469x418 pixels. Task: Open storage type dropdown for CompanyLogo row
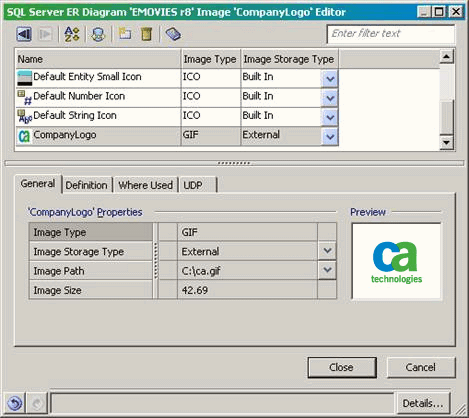tap(330, 137)
